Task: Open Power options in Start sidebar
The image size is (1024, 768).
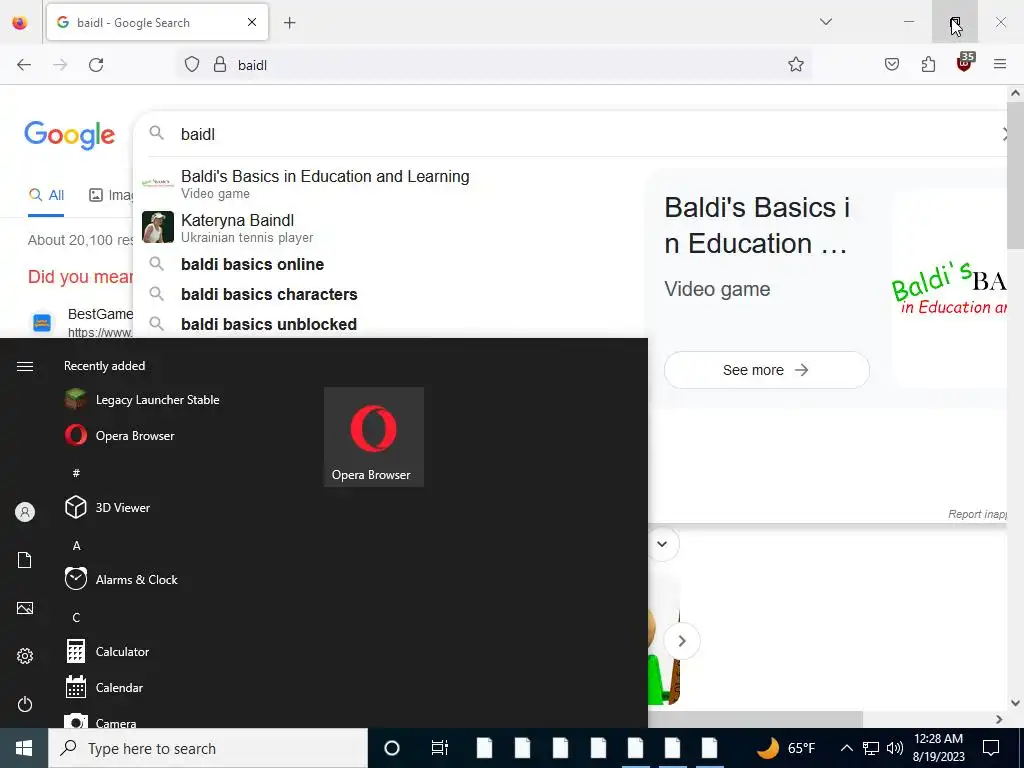Action: pyautogui.click(x=25, y=704)
